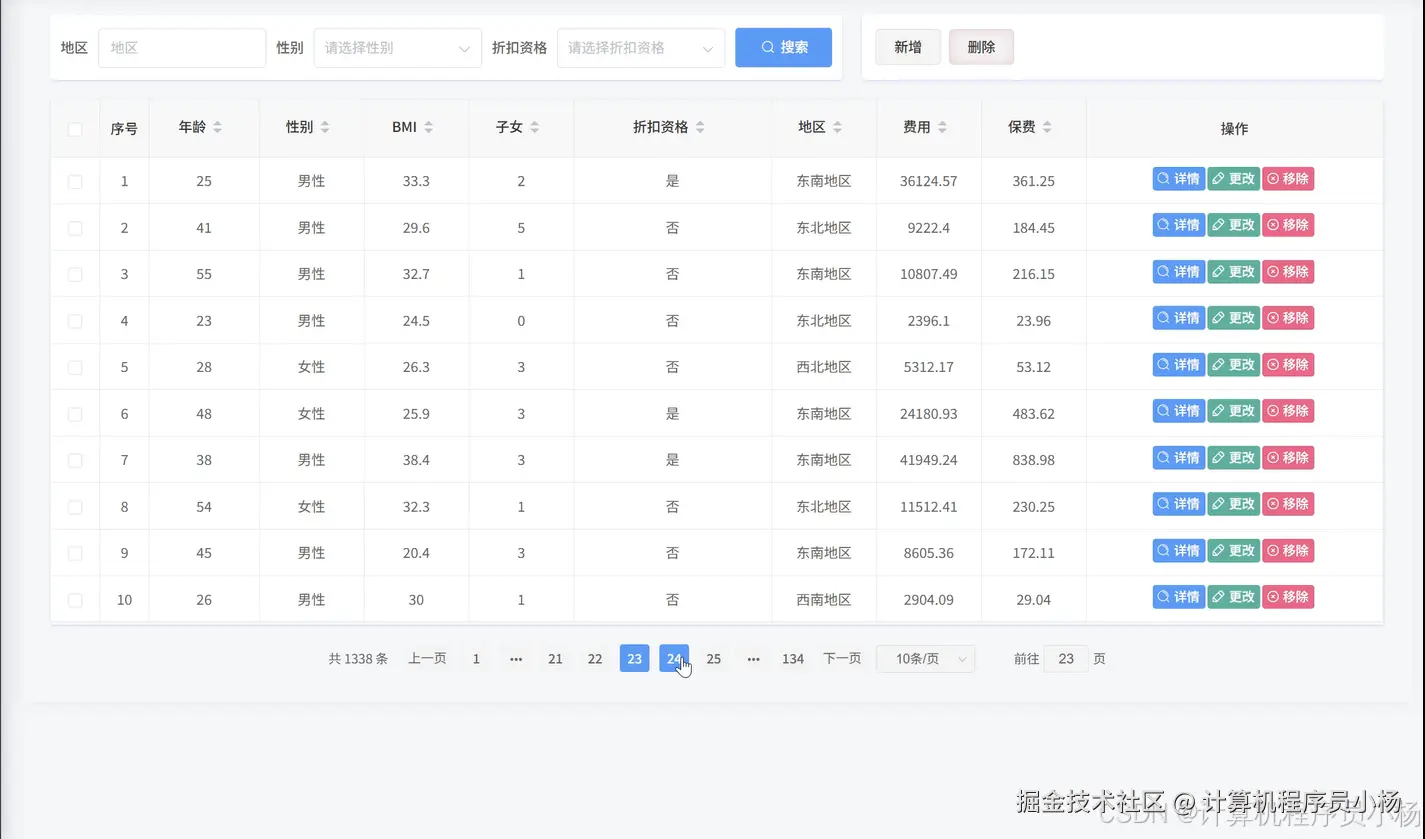Click the 西南地区 cell in row 10
Screen dimensions: 1425x839
824,600
